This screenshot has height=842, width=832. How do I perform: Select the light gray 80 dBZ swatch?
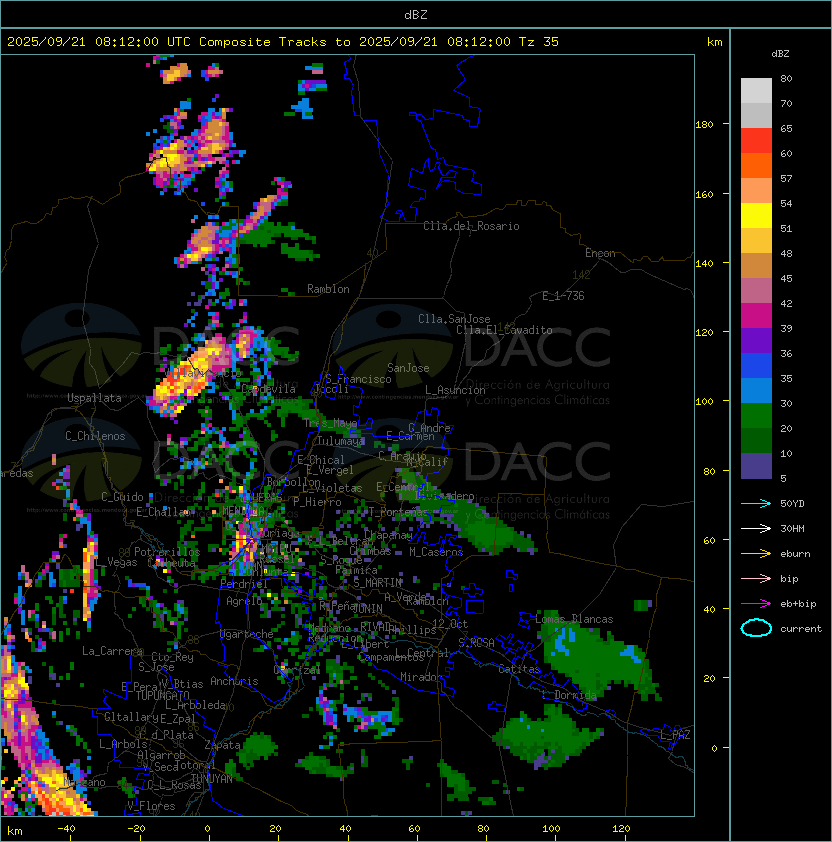click(x=756, y=90)
